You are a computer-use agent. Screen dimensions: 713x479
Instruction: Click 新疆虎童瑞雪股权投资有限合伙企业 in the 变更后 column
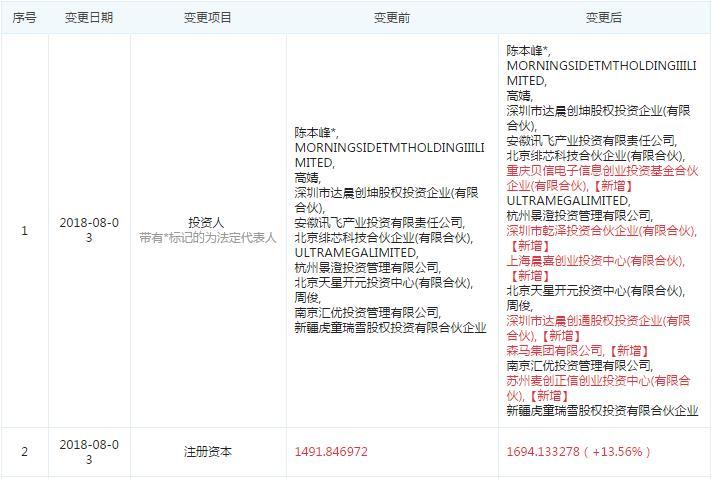tap(603, 410)
